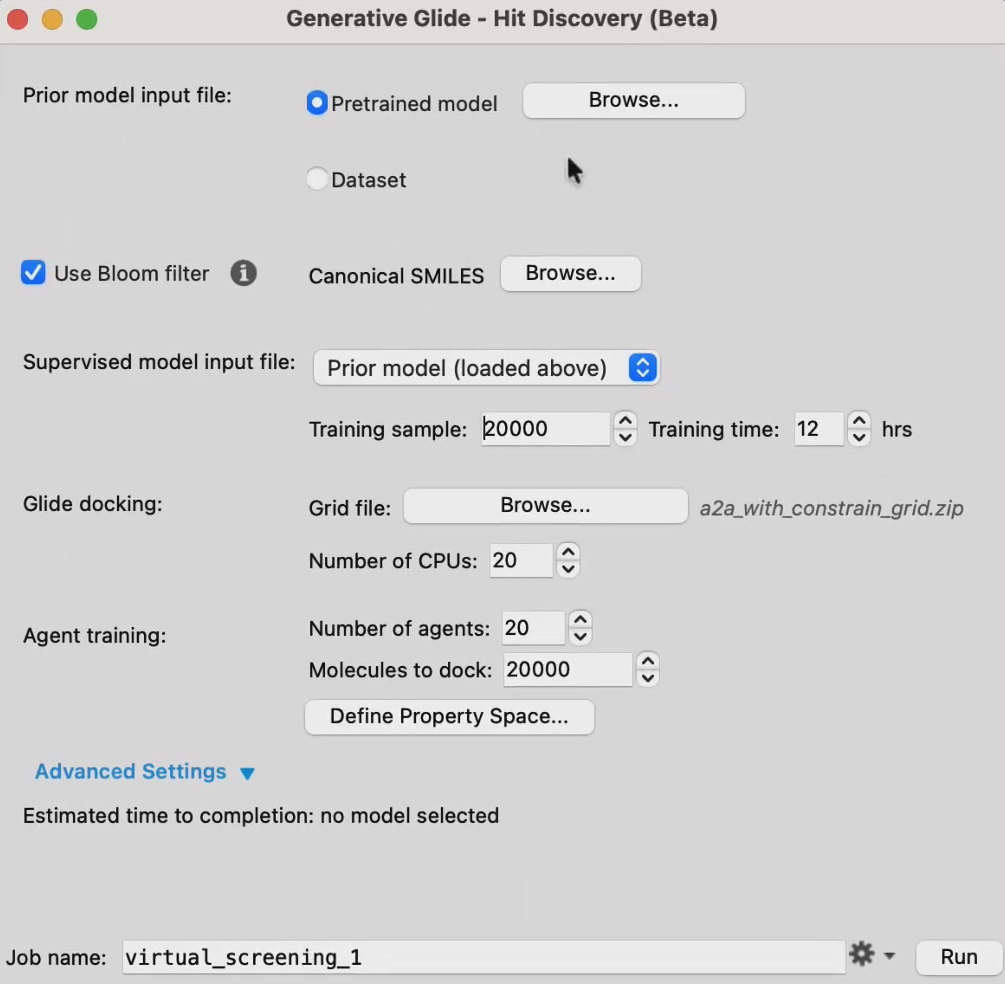Decrease Training time hours

(859, 438)
